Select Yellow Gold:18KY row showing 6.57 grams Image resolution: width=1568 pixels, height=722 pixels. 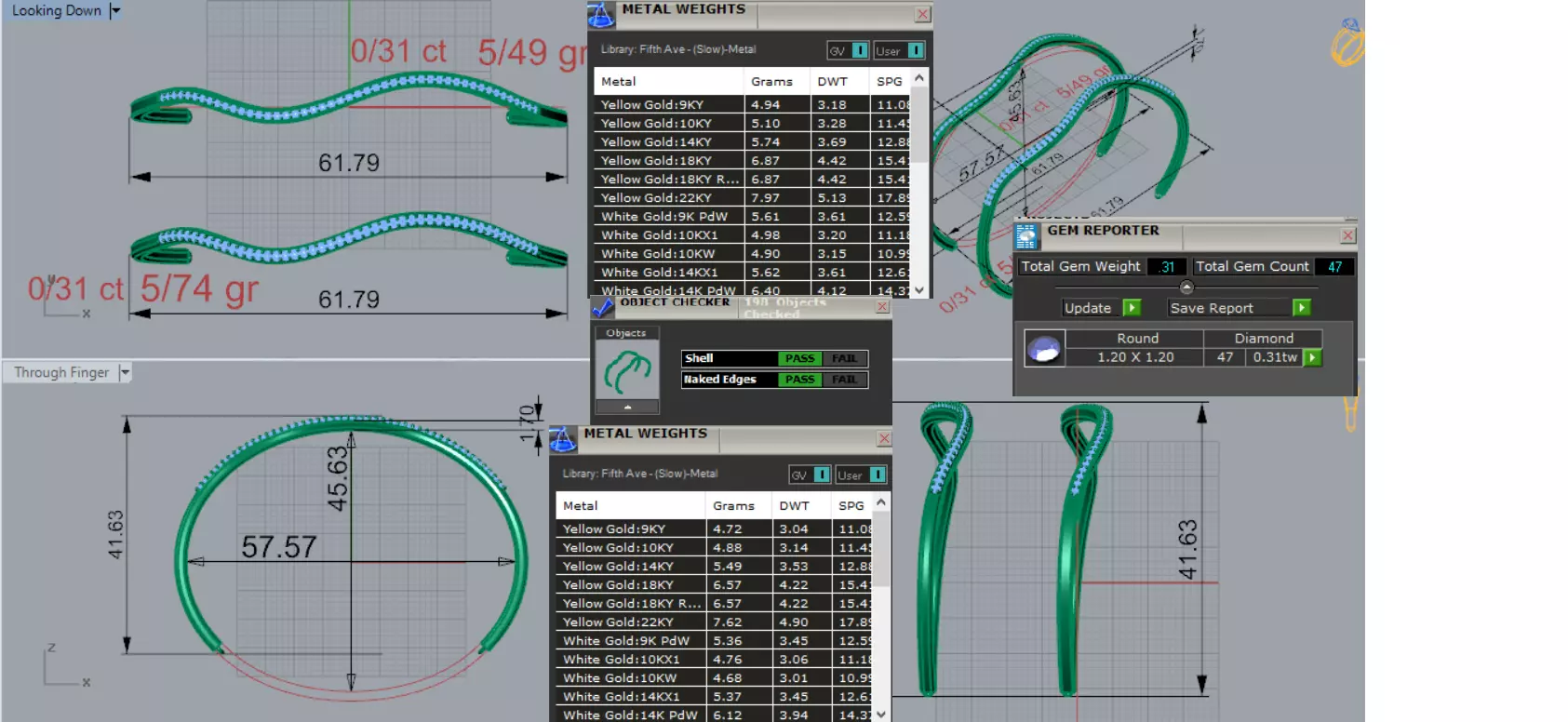coord(715,585)
